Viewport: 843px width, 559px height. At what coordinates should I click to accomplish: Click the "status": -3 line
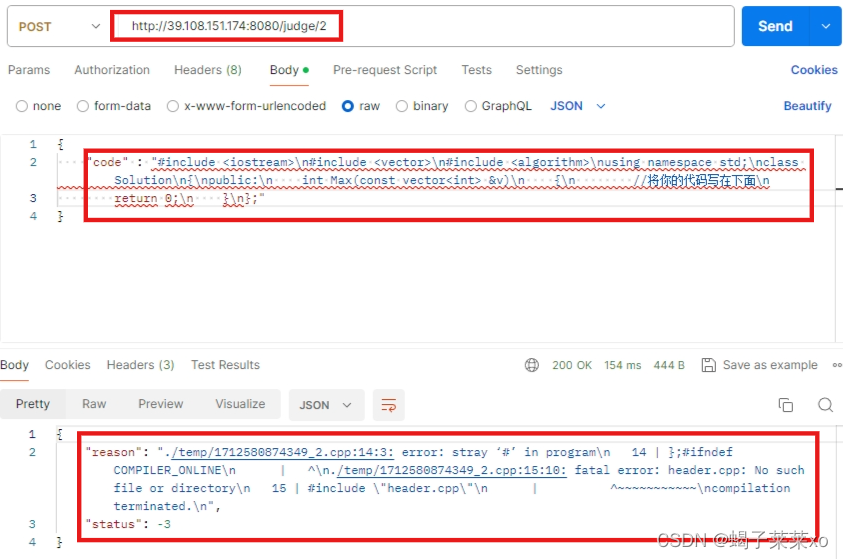coord(128,524)
